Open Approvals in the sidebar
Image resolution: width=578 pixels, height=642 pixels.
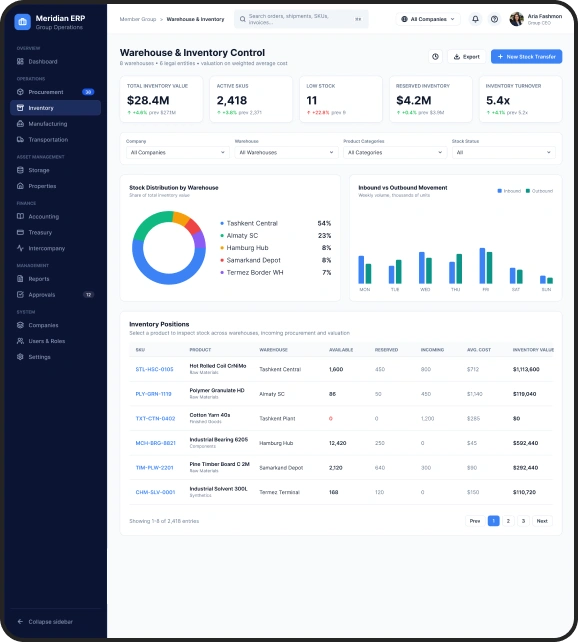click(55, 294)
